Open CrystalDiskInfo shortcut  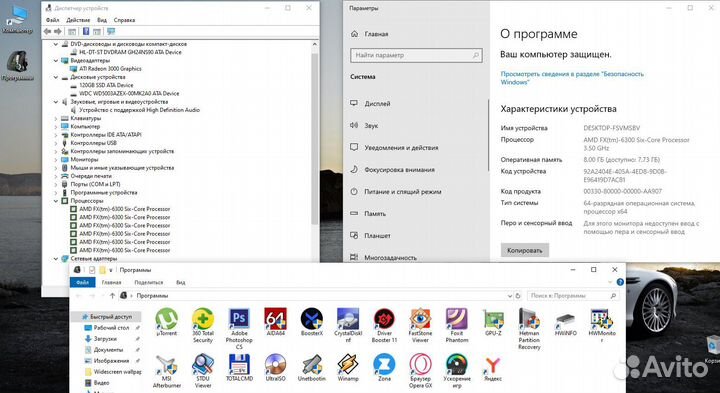[x=348, y=325]
